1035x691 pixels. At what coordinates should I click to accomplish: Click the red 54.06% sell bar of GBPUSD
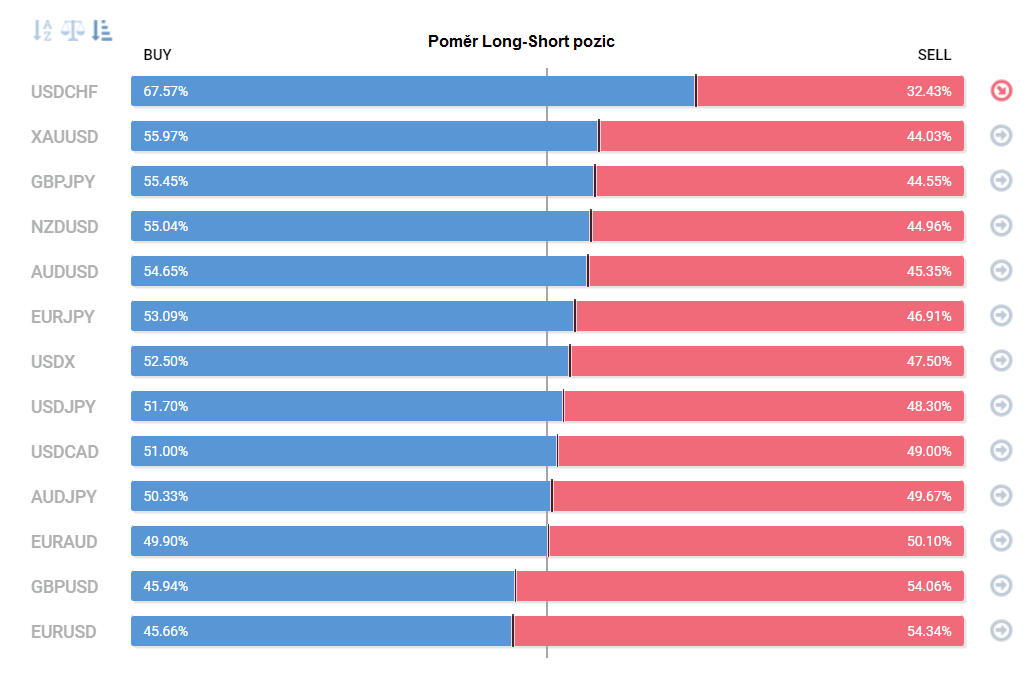click(x=740, y=586)
